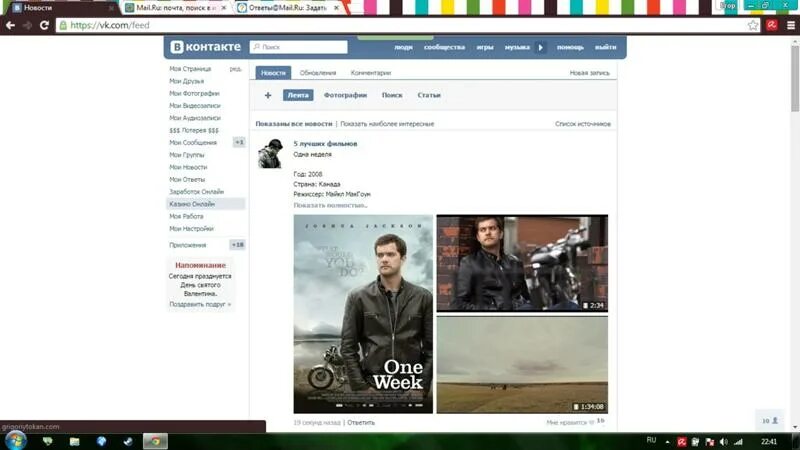Viewport: 800px width, 450px height.
Task: Click the taskbar clock showing 22:41
Action: (769, 442)
